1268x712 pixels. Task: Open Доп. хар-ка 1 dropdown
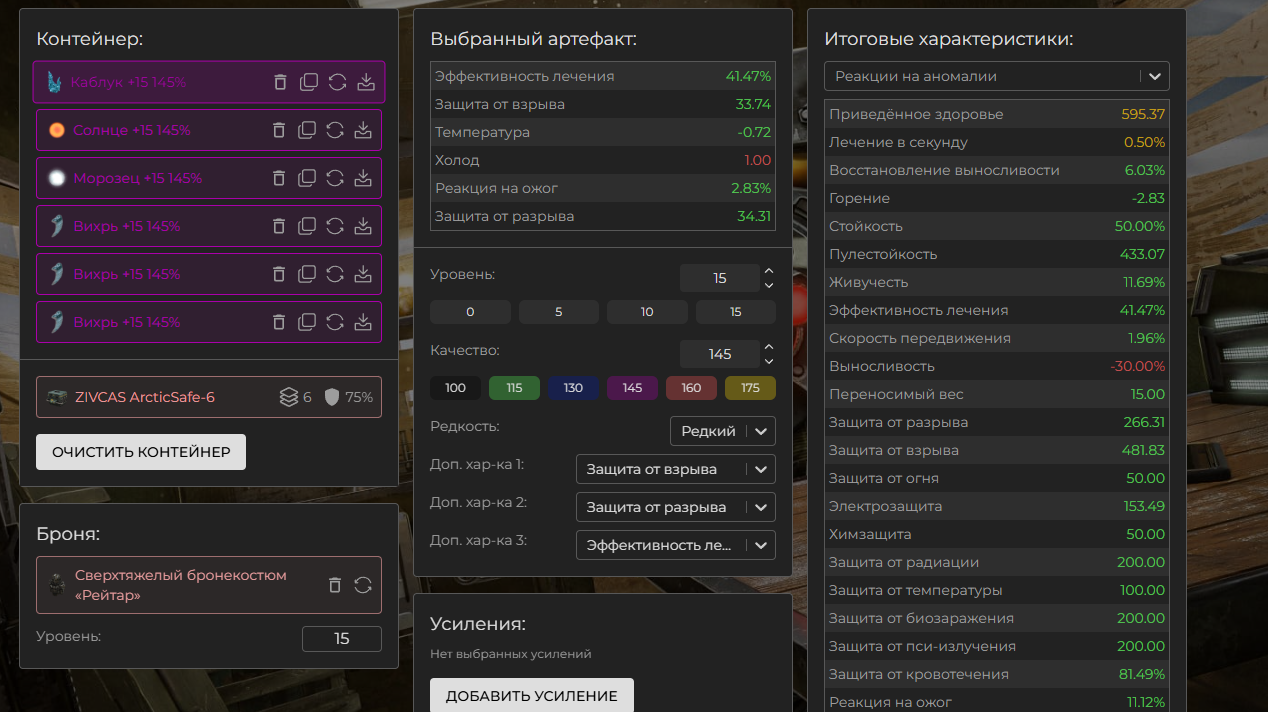click(x=675, y=469)
